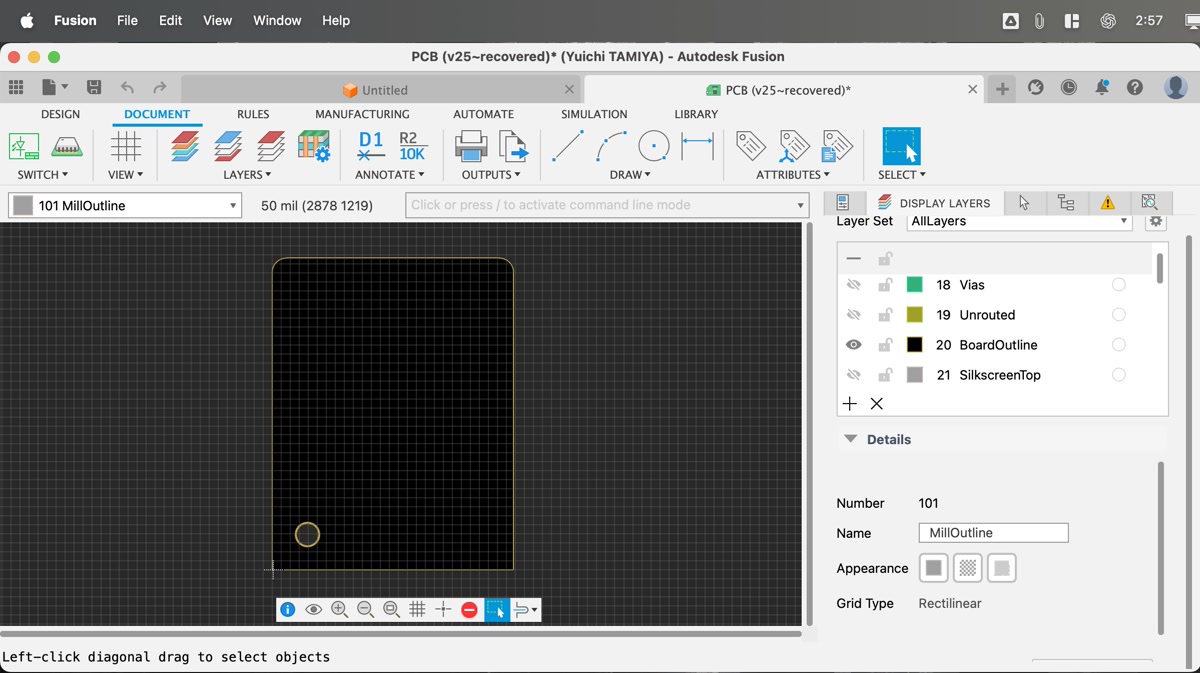Expand the SWITCH menu
Image resolution: width=1200 pixels, height=673 pixels.
point(43,174)
